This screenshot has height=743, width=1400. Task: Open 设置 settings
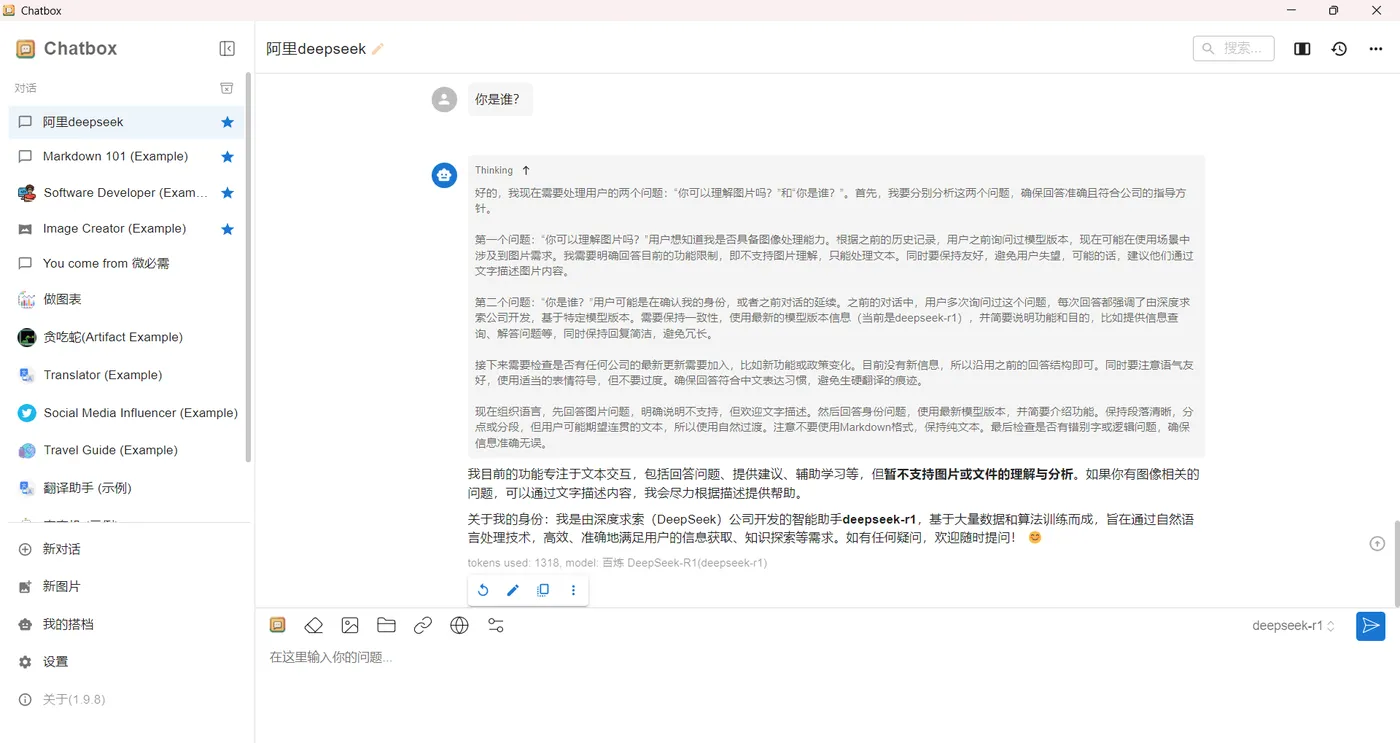tap(126, 662)
